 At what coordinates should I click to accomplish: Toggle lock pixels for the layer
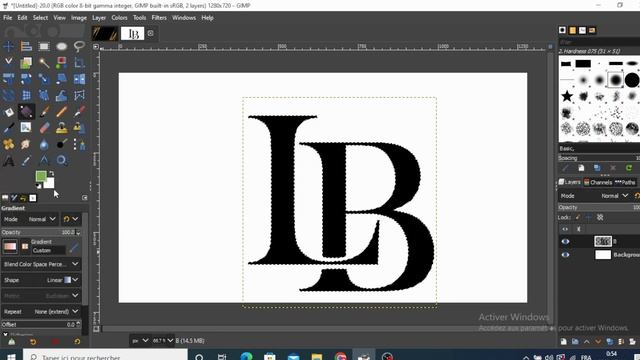tap(578, 218)
